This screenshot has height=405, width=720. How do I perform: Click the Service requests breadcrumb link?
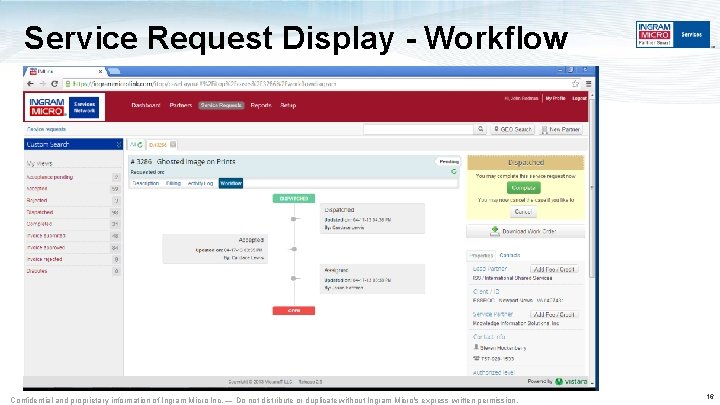coord(46,129)
